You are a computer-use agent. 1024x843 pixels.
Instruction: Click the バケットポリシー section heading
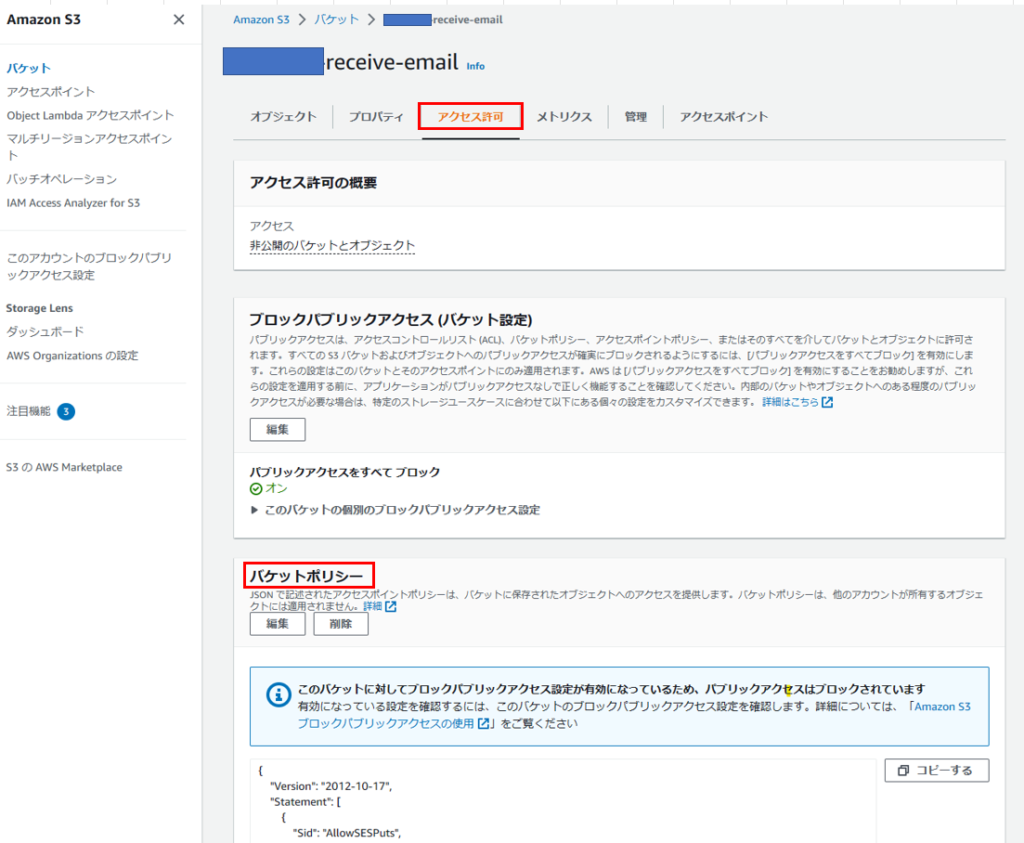[306, 576]
